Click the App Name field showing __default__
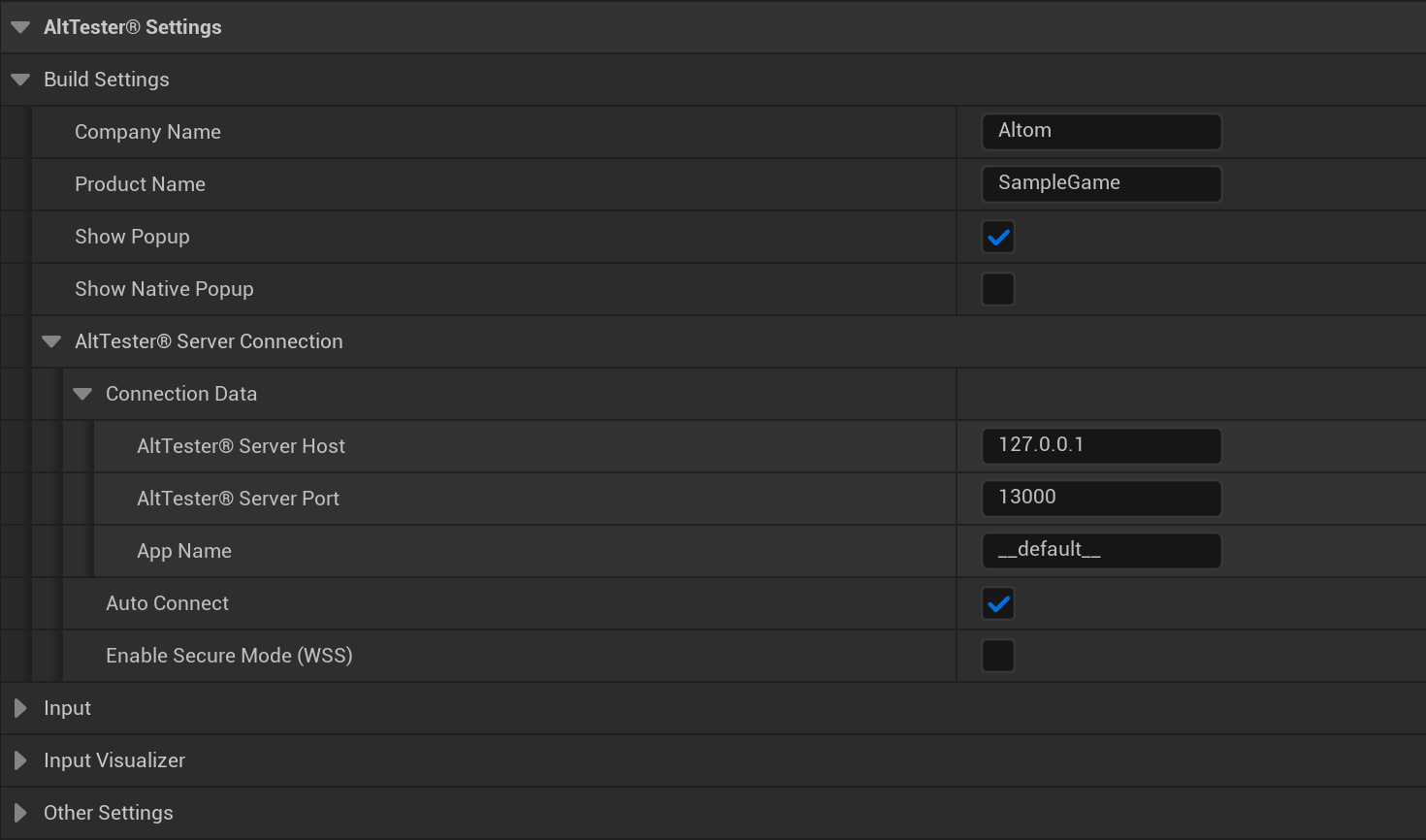The height and width of the screenshot is (840, 1426). tap(1101, 550)
